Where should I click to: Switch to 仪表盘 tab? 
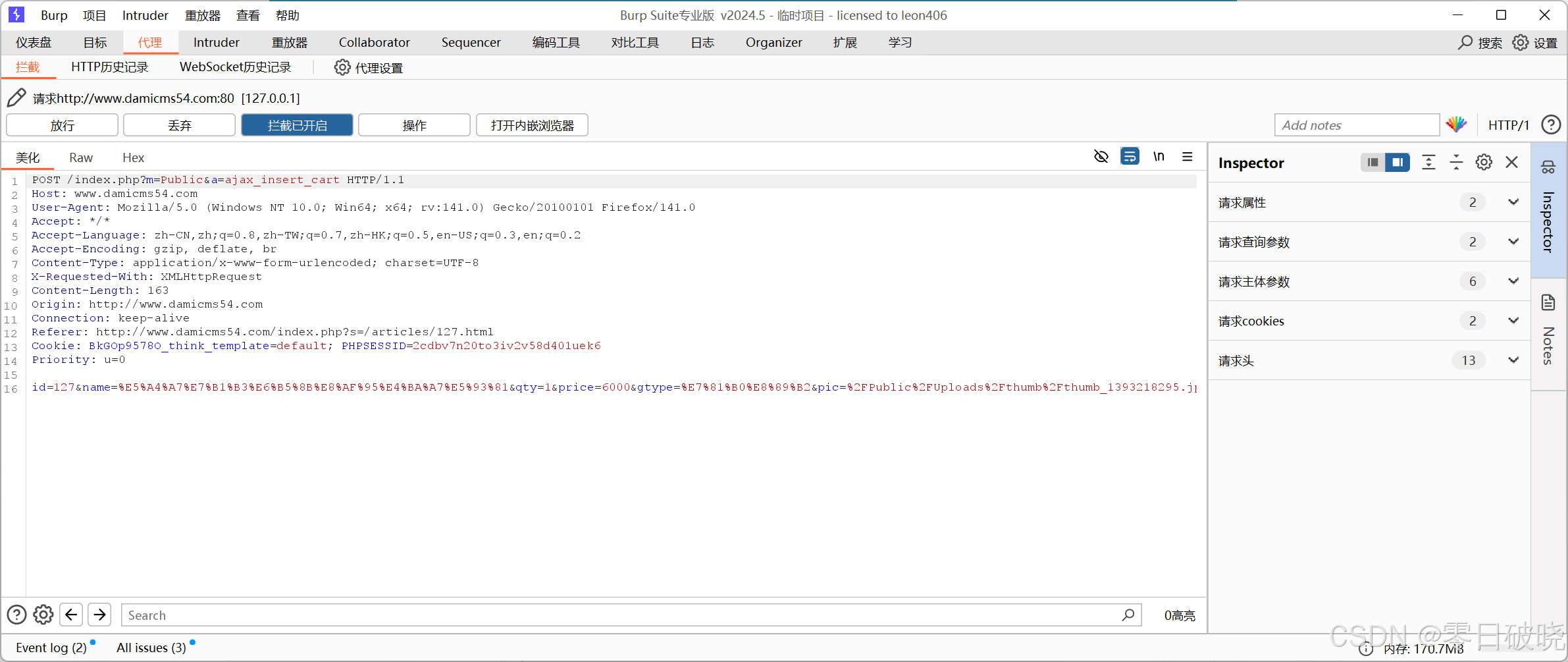tap(34, 43)
